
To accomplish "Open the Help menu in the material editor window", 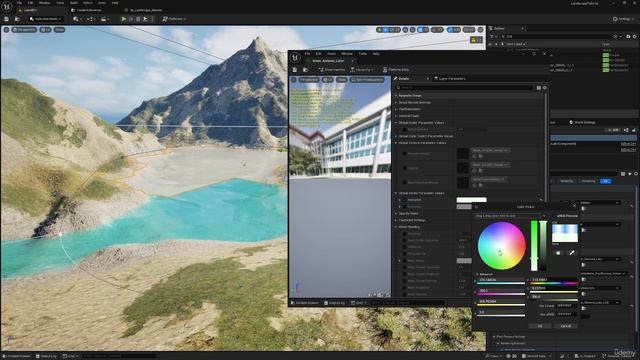I will coord(376,53).
